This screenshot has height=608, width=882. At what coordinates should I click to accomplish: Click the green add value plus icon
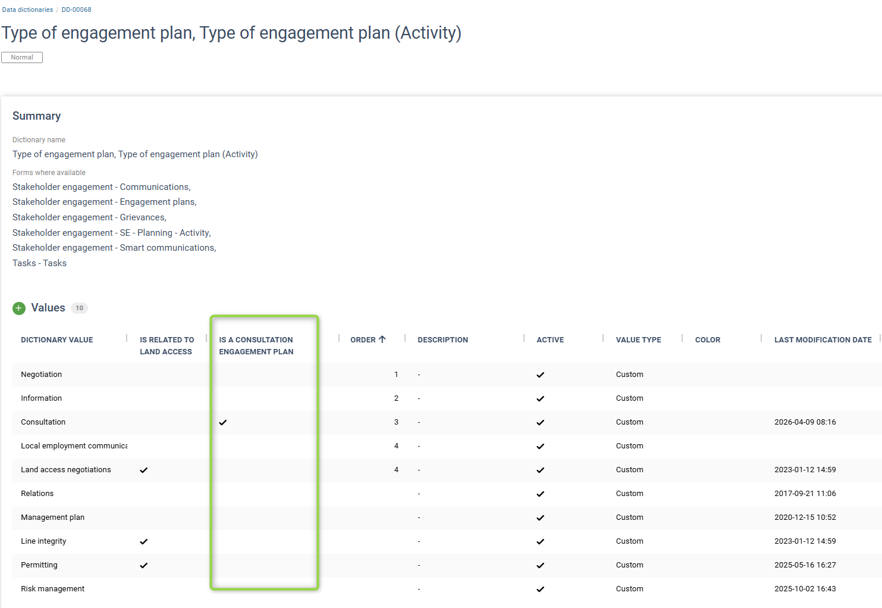(x=19, y=308)
